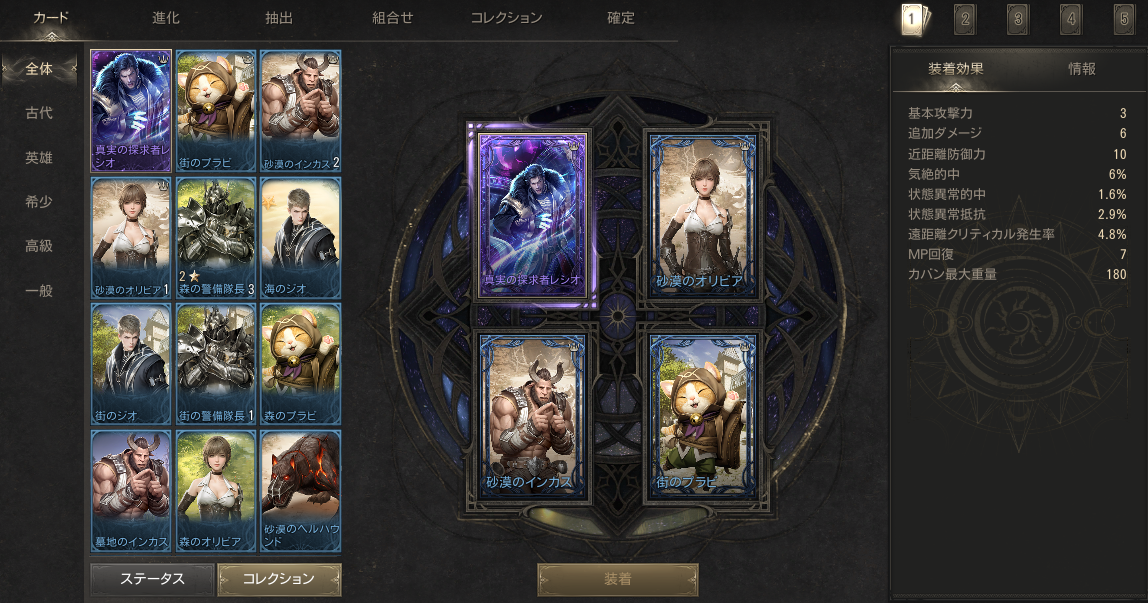The image size is (1148, 603).
Task: Open the 抽出 tab
Action: [x=278, y=18]
